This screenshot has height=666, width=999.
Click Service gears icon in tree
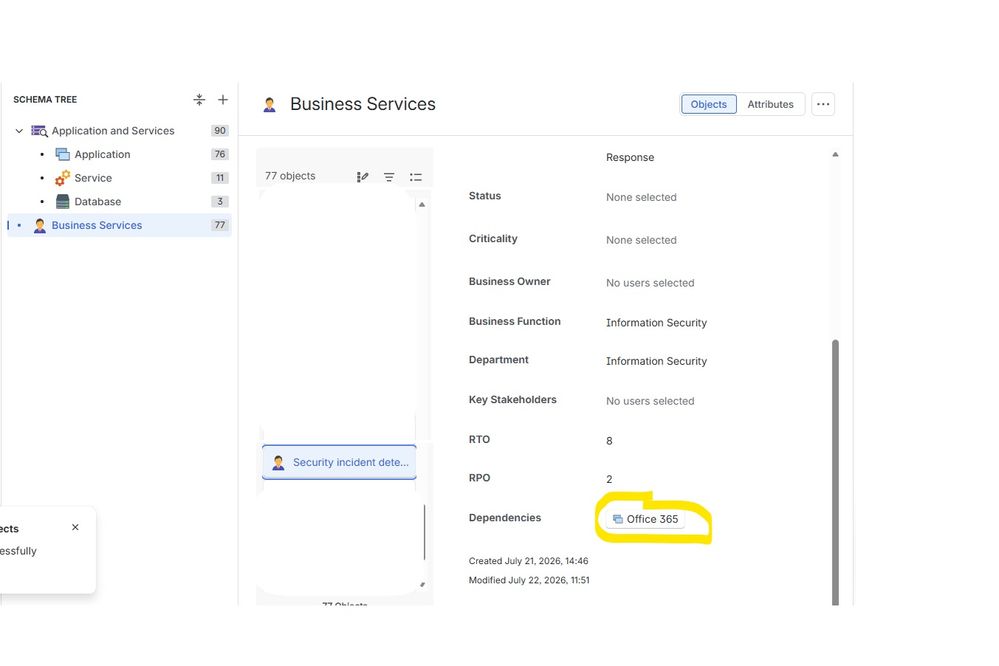(62, 178)
